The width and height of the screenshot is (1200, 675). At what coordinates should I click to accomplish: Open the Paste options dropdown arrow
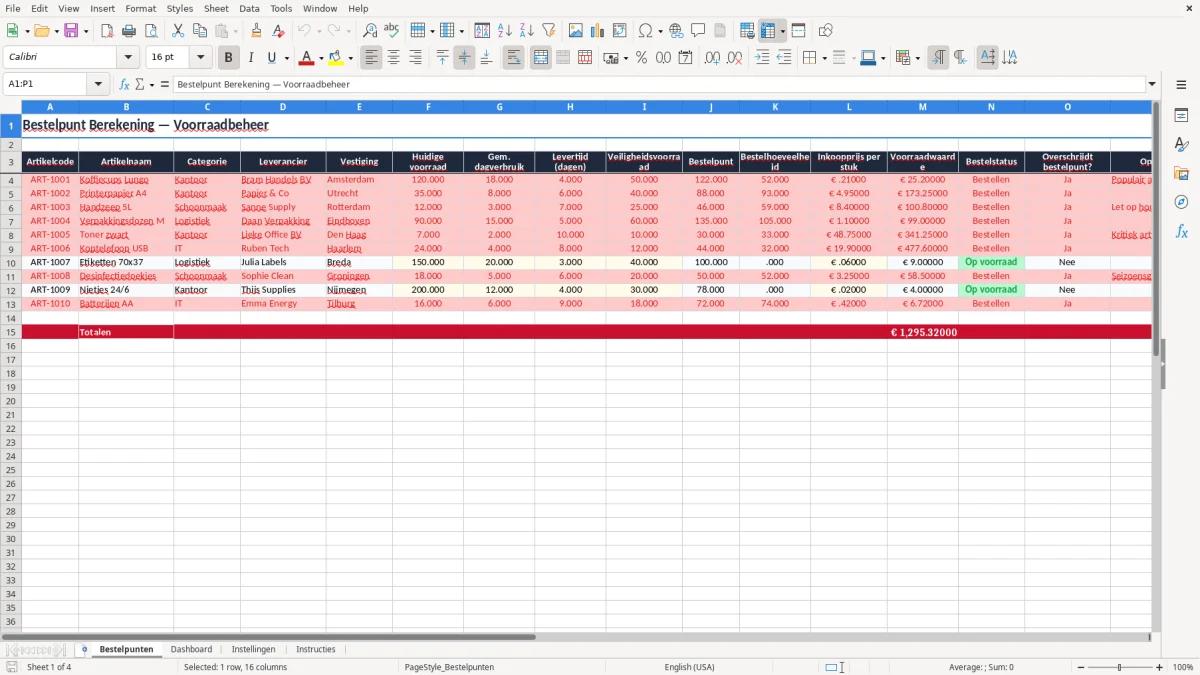point(235,31)
